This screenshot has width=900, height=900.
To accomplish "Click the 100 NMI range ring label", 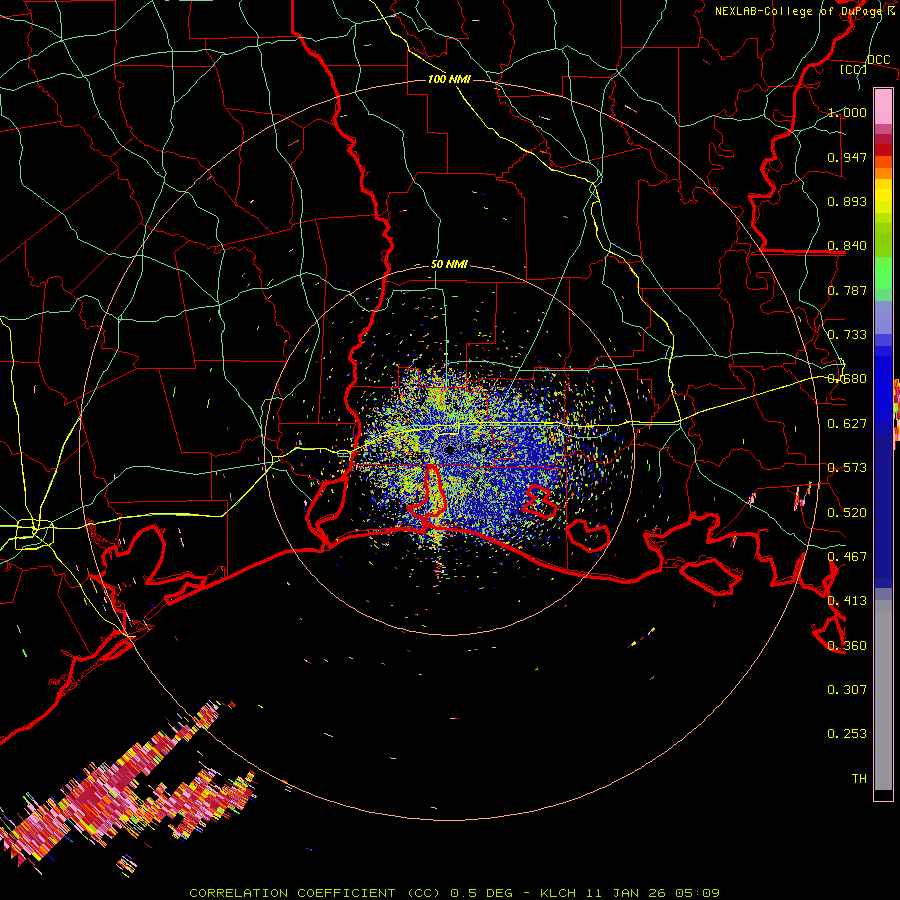I will (449, 79).
